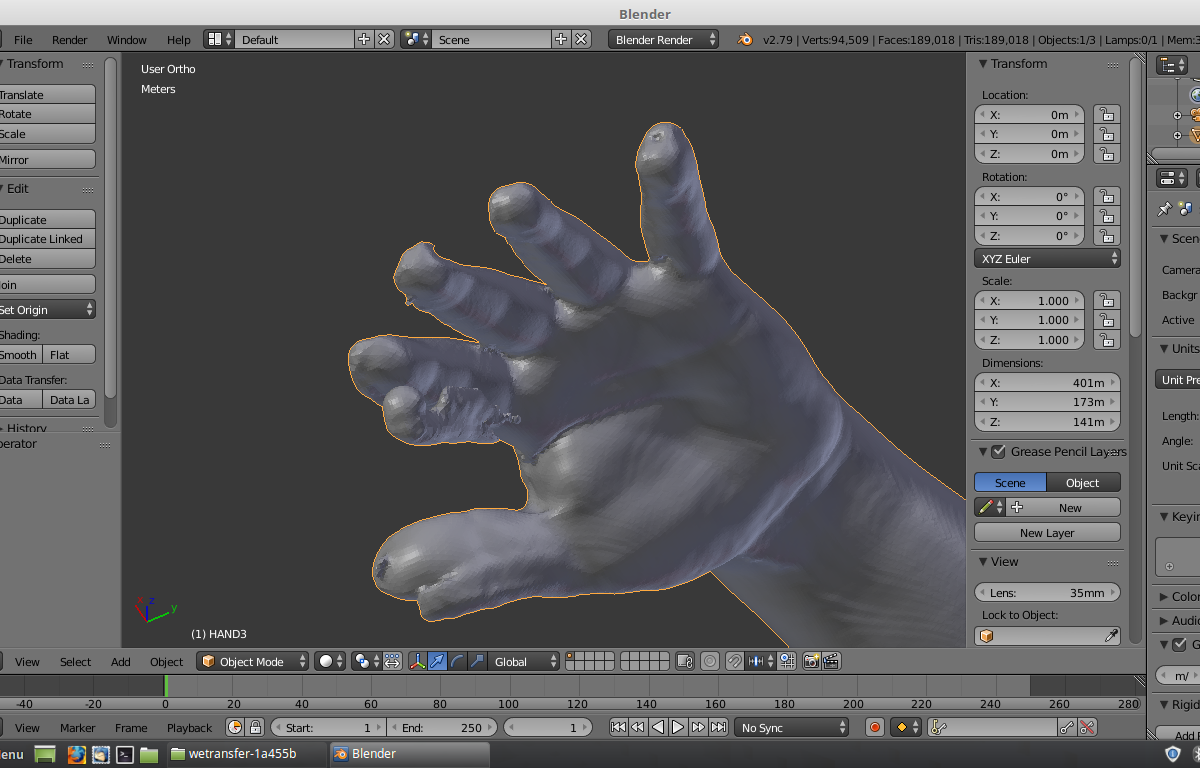Open the Window menu
The image size is (1200, 768).
click(x=127, y=39)
